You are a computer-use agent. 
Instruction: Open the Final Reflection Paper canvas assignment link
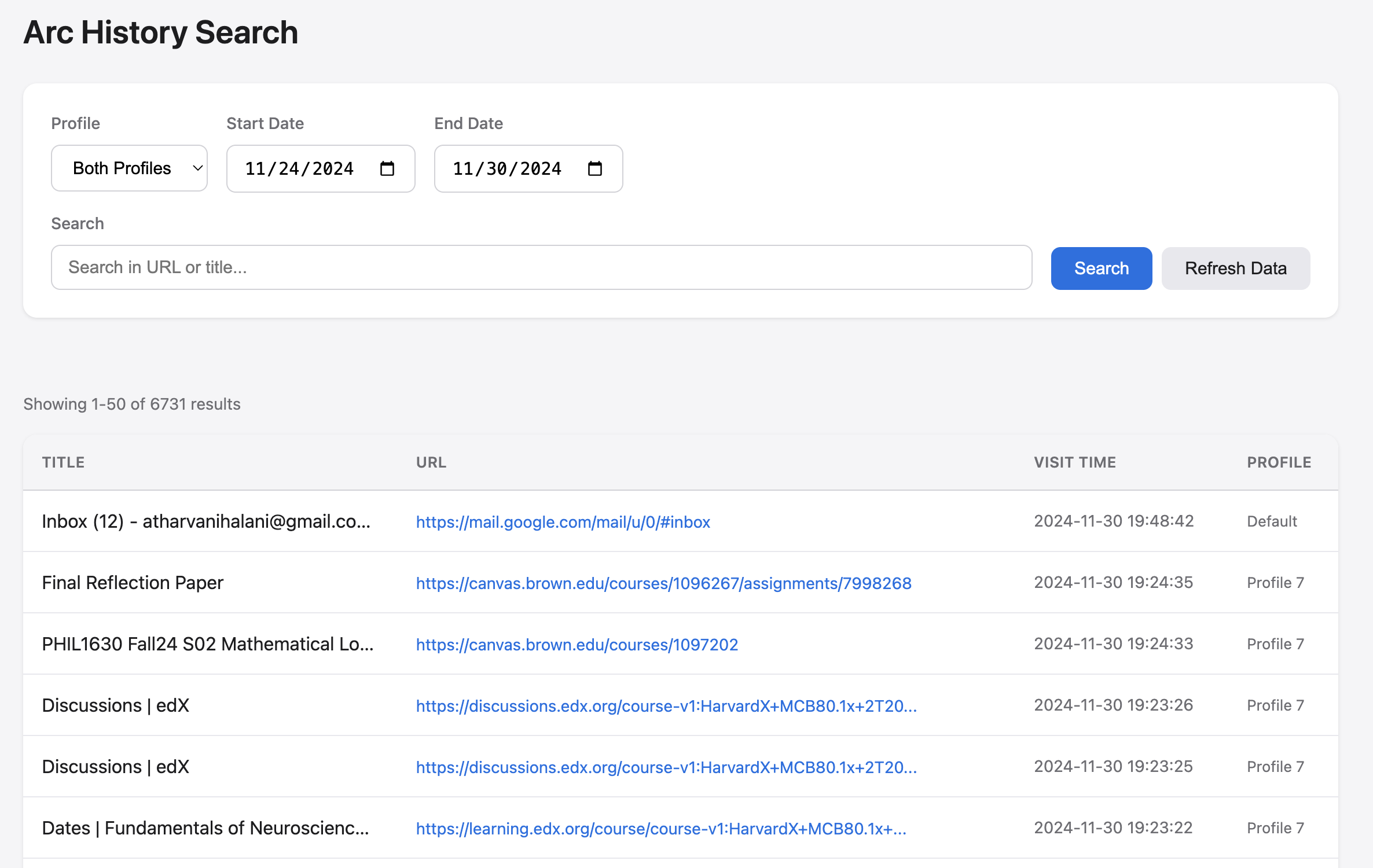click(x=663, y=583)
